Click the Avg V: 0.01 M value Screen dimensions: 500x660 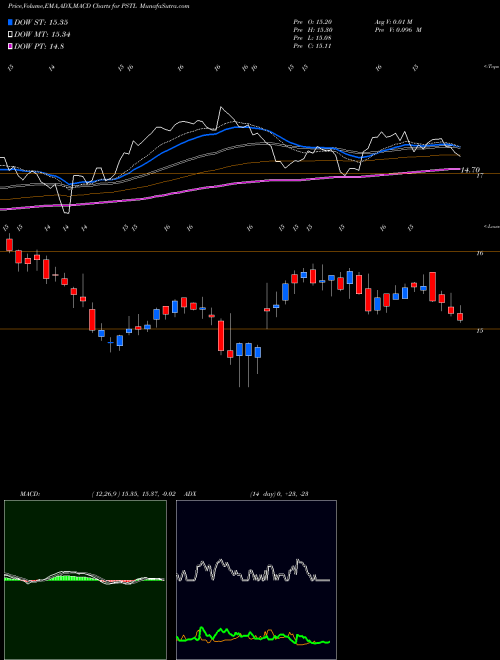394,22
